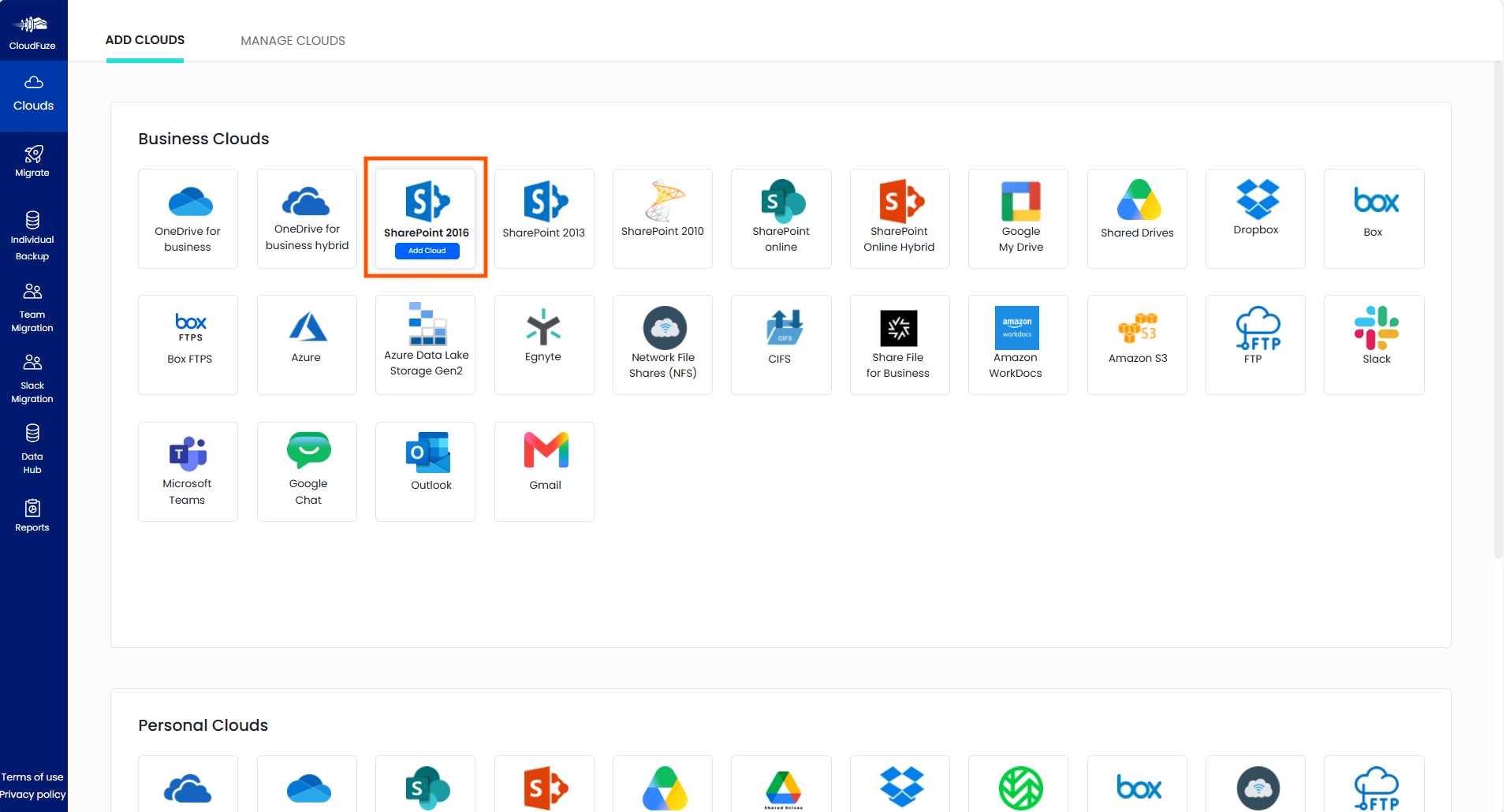Viewport: 1506px width, 812px height.
Task: Click the page vertical scrollbar
Action: coord(1498,311)
